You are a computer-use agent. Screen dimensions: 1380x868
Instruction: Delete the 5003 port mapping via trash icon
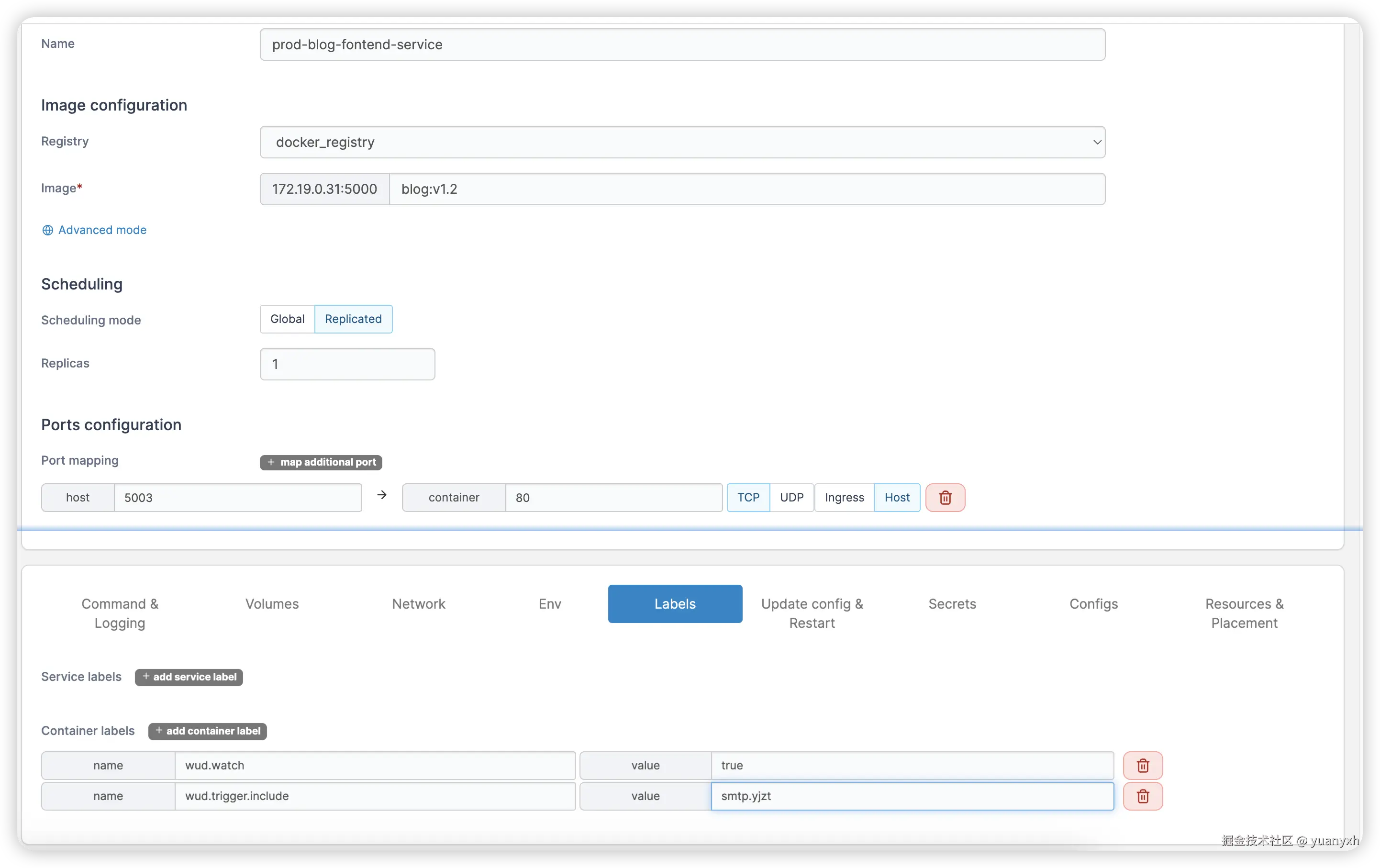point(945,497)
